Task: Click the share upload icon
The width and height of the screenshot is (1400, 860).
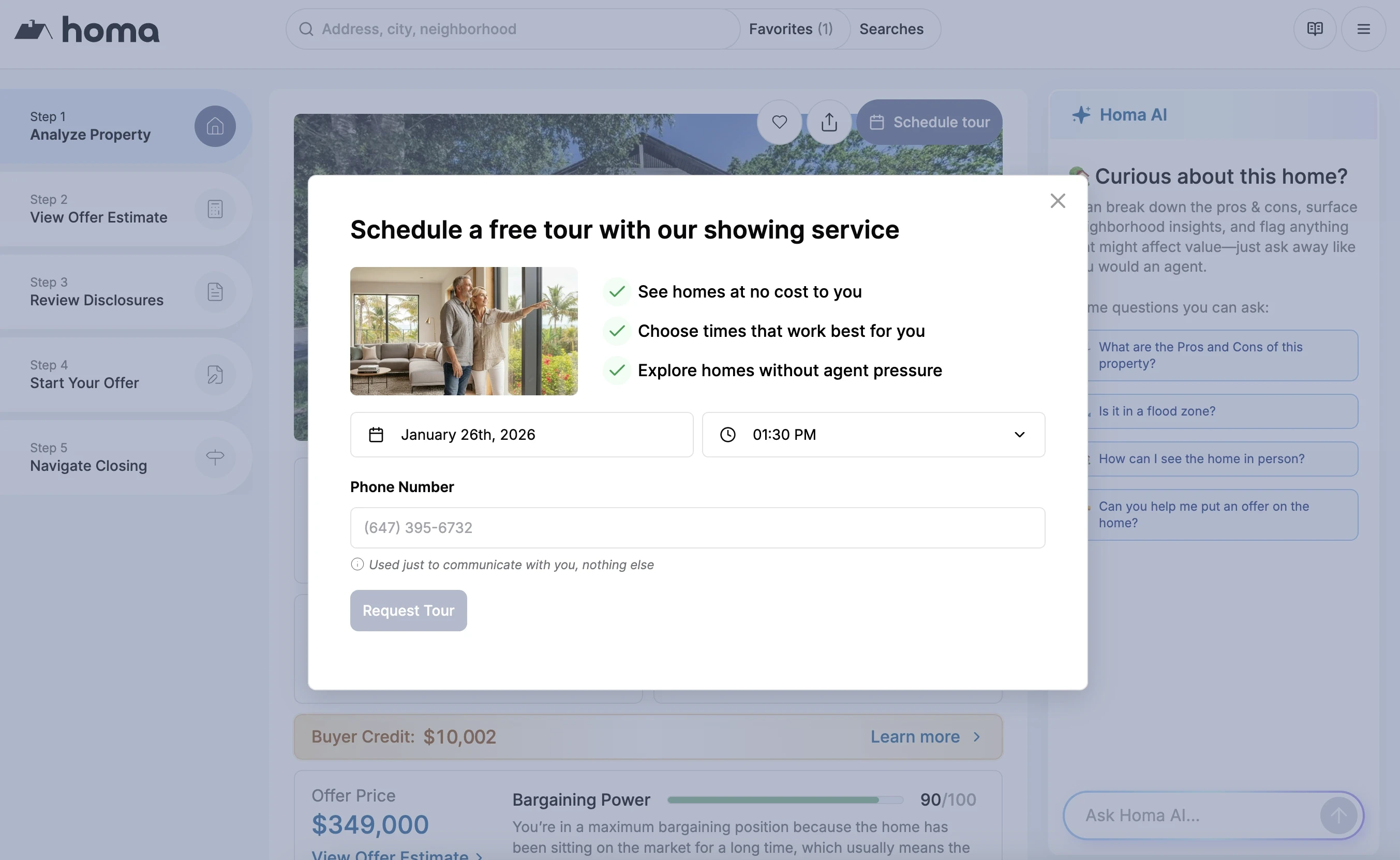Action: point(829,122)
